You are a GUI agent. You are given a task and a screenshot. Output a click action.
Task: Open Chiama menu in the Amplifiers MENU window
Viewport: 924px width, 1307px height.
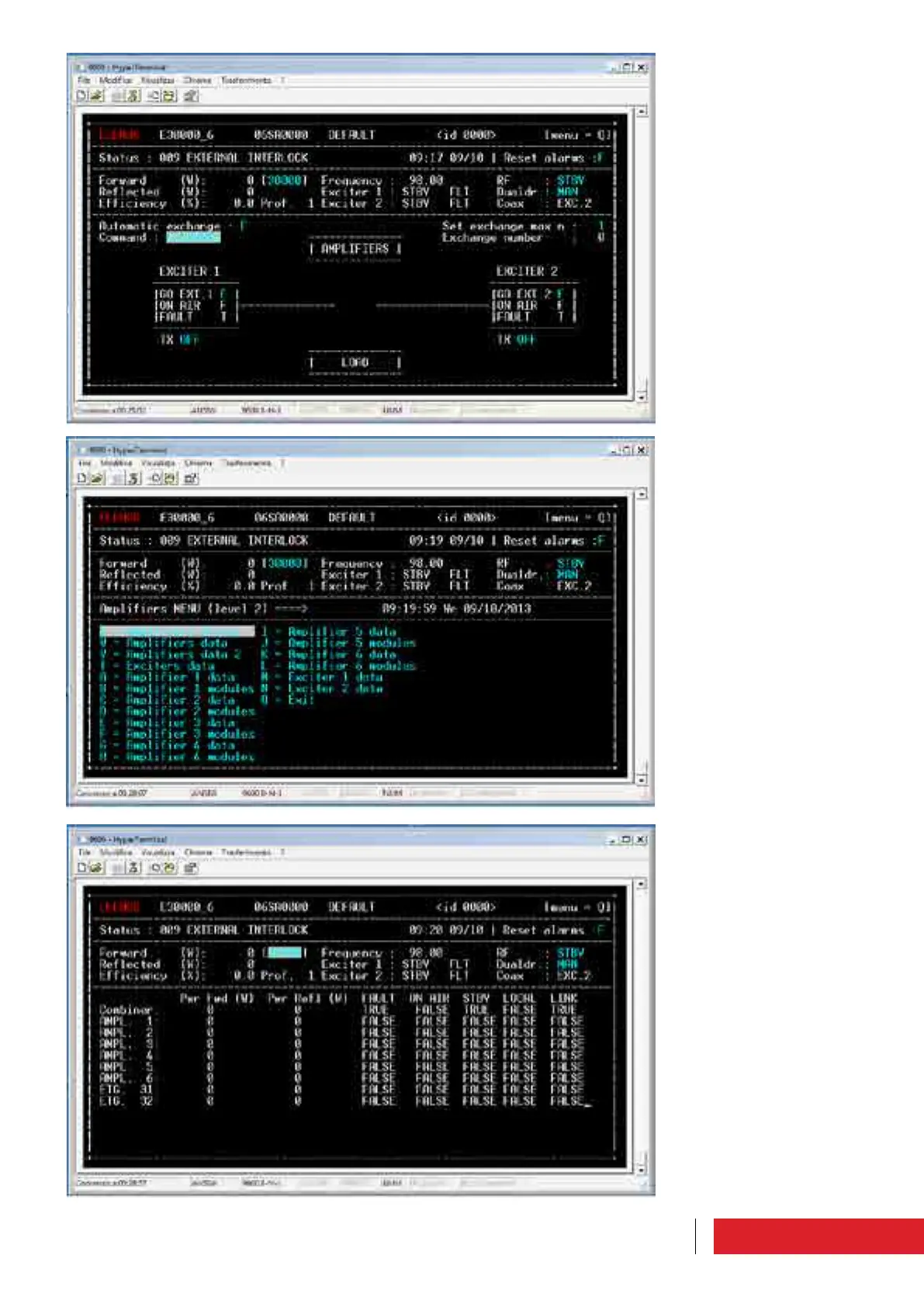click(x=199, y=463)
